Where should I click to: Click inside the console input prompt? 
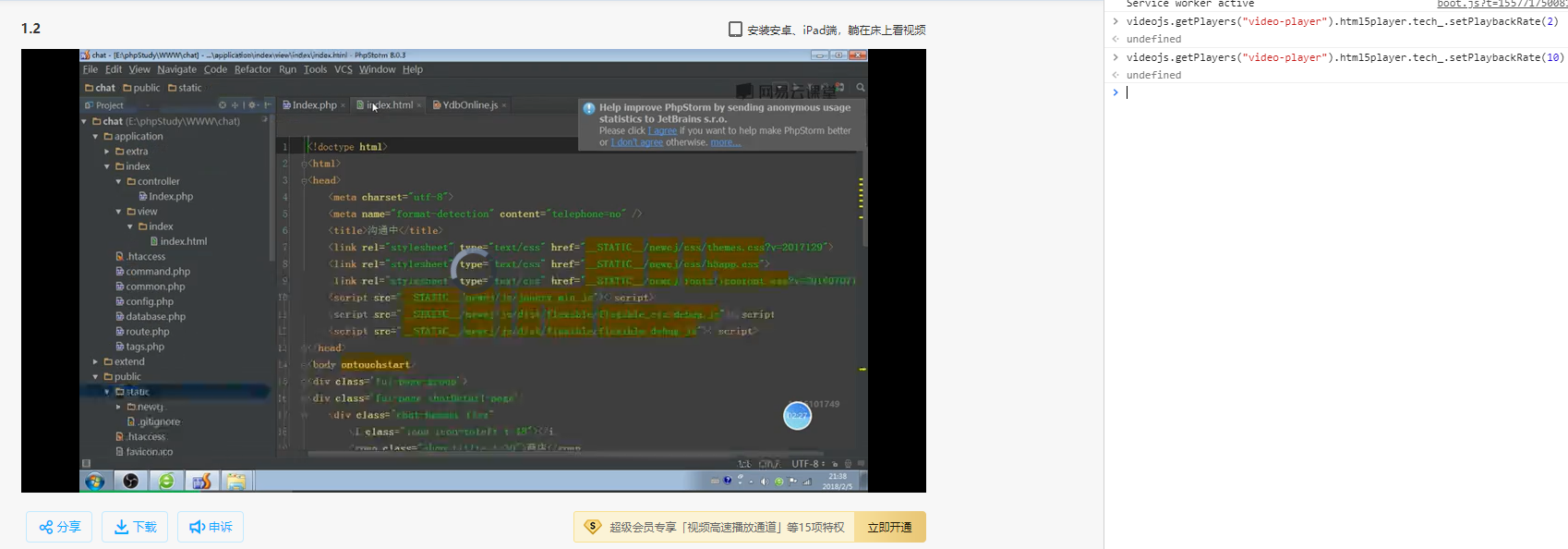tap(1339, 92)
